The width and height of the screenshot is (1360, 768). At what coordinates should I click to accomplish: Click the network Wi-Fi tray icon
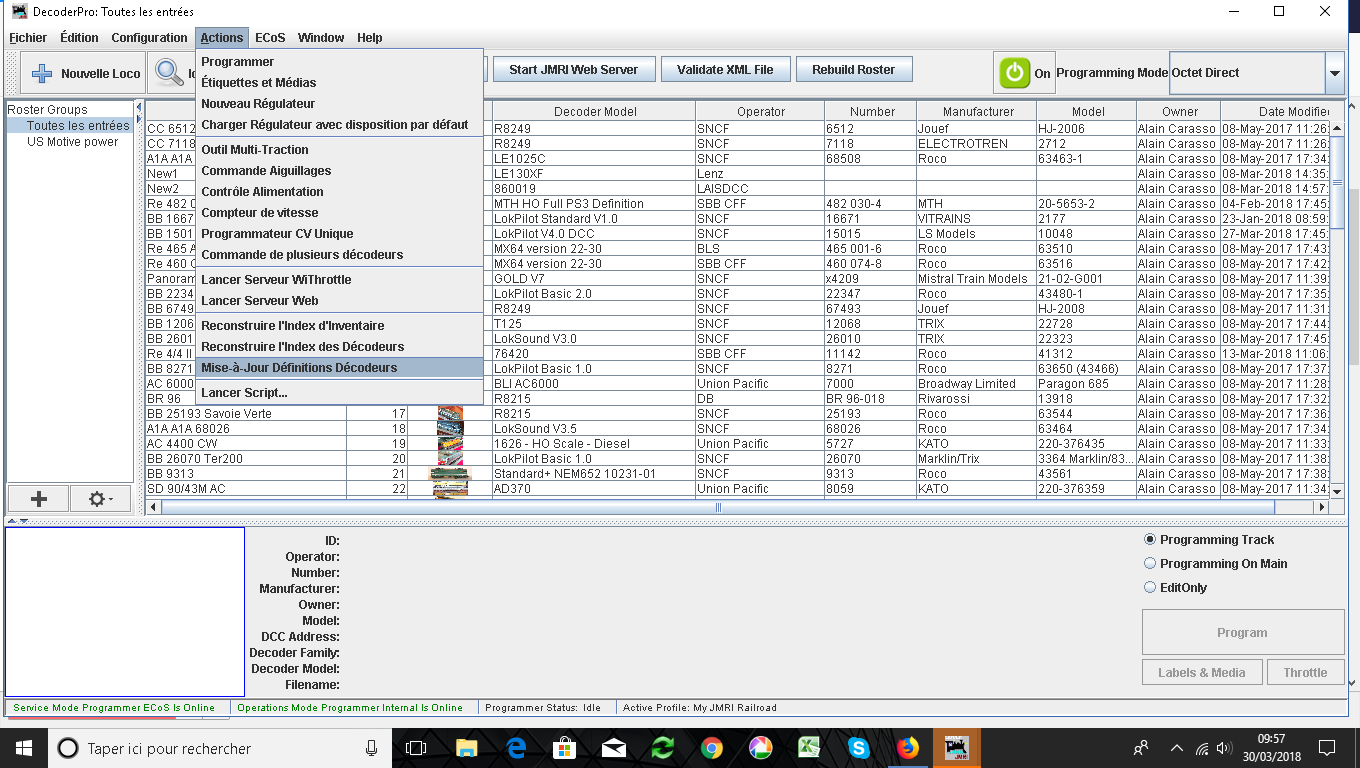pos(1202,748)
